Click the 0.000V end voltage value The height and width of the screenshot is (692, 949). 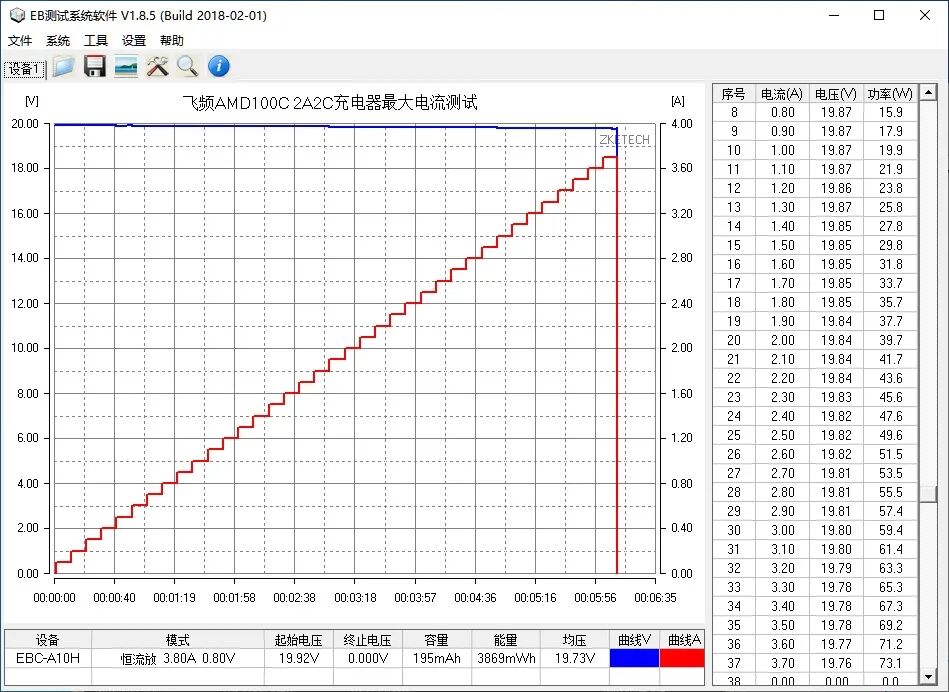point(368,658)
